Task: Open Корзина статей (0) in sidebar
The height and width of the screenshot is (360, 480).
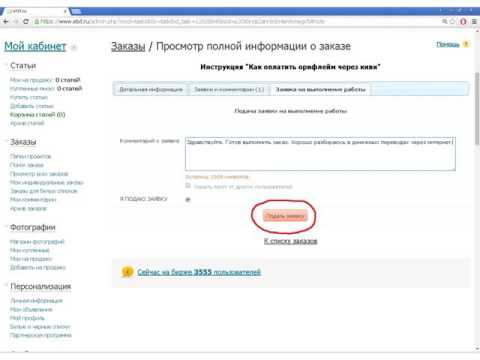Action: point(38,115)
